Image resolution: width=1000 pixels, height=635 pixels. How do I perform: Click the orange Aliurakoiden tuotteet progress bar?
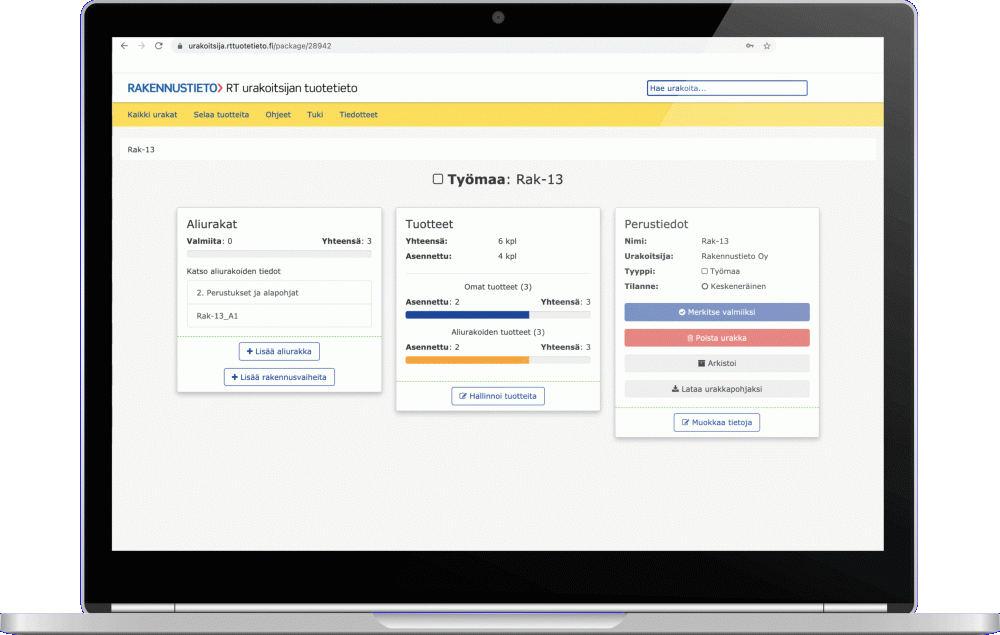tap(498, 360)
